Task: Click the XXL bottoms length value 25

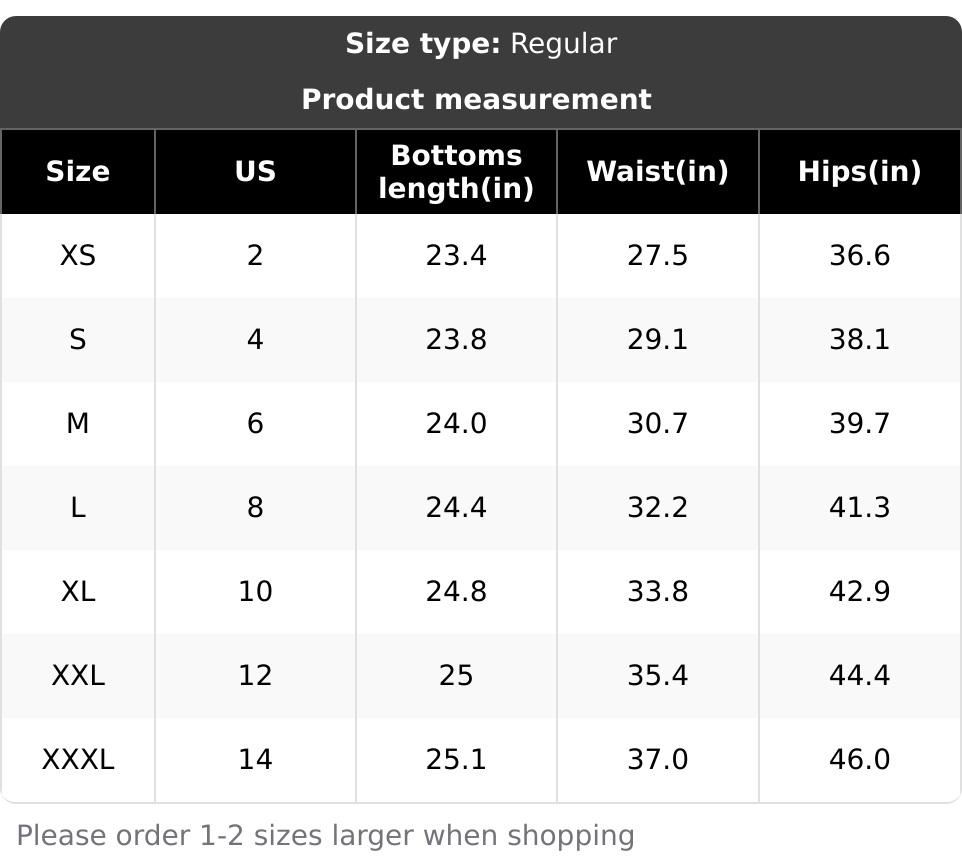Action: click(x=456, y=676)
